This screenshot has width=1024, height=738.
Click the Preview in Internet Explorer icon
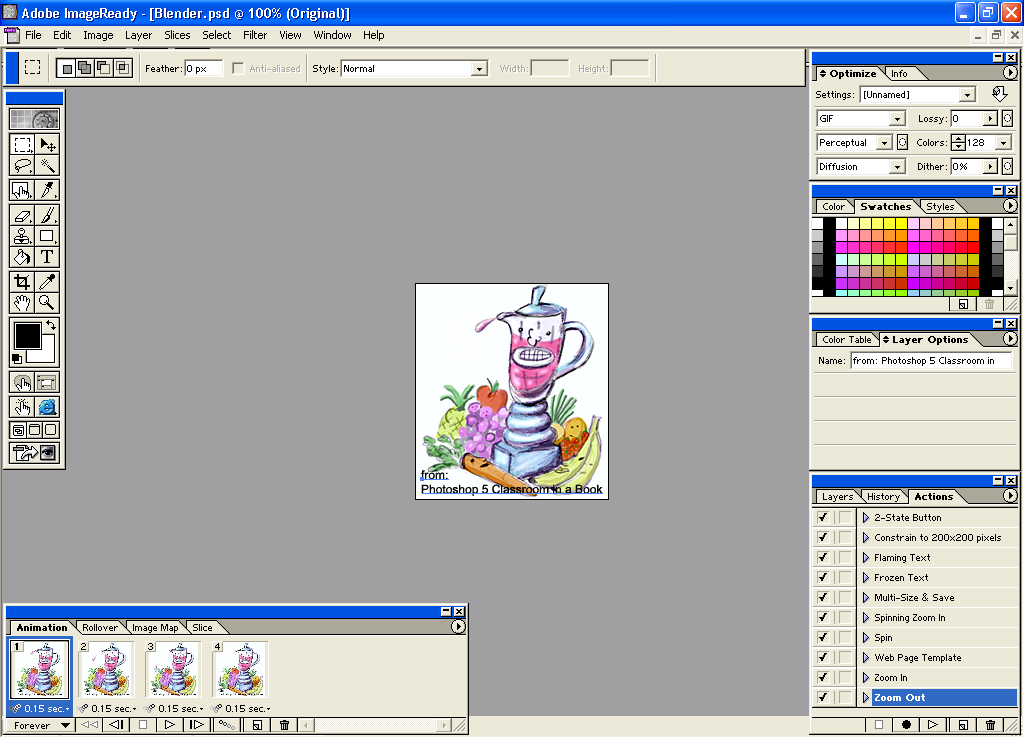(47, 407)
